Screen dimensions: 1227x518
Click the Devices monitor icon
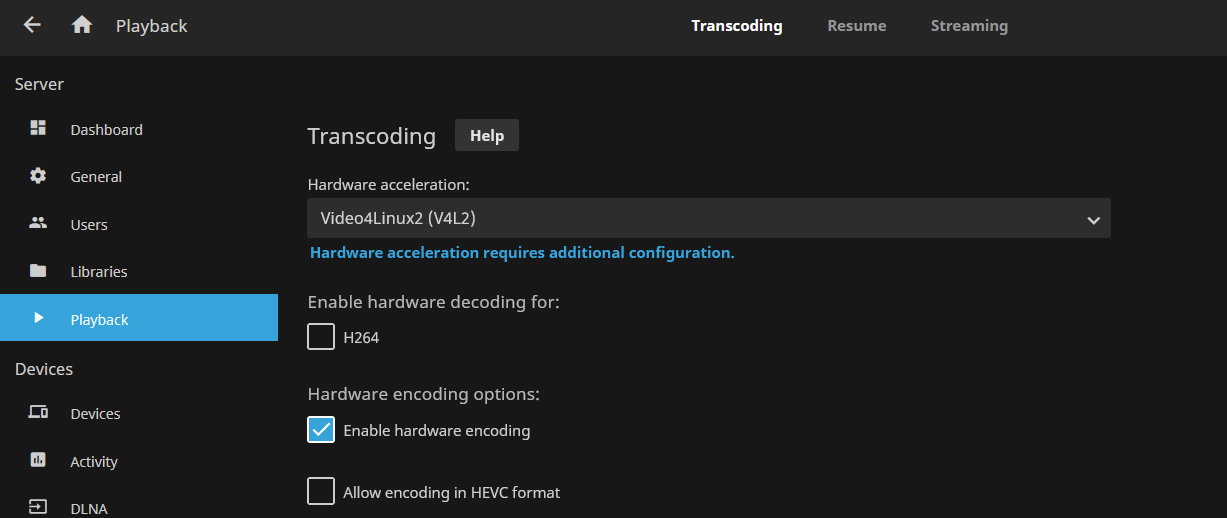(38, 412)
